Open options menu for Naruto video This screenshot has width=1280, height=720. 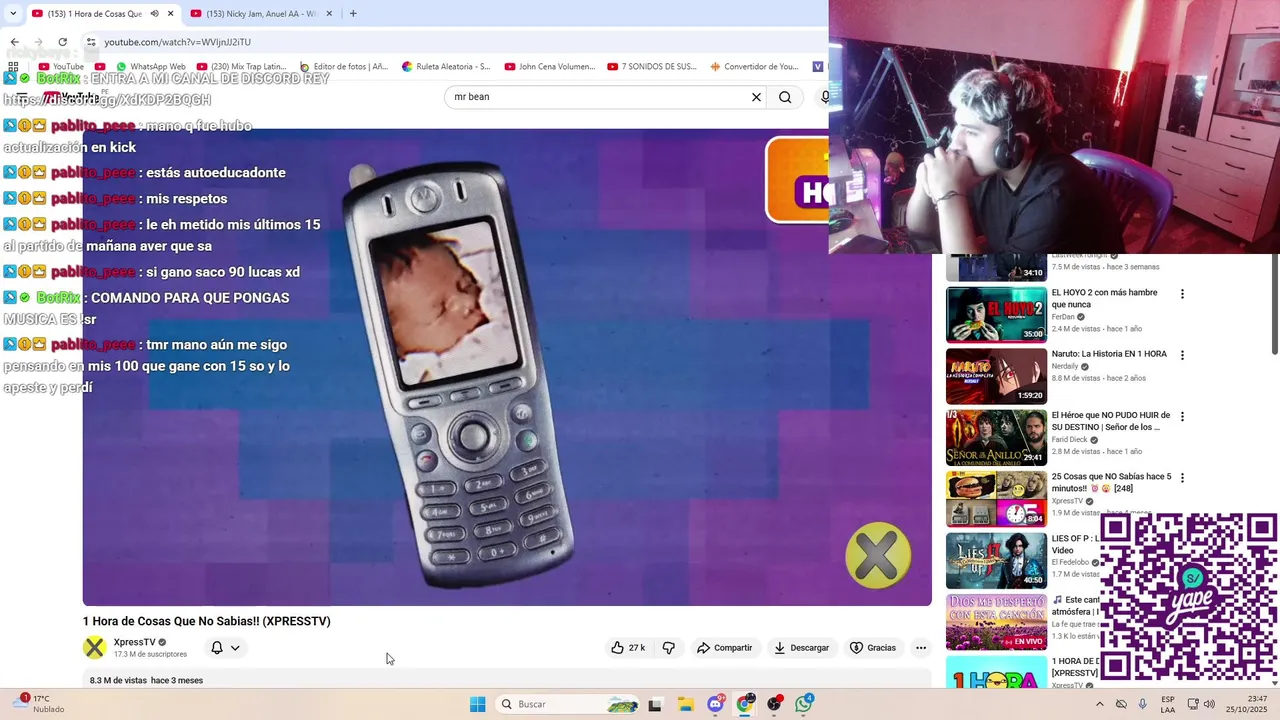[x=1182, y=355]
